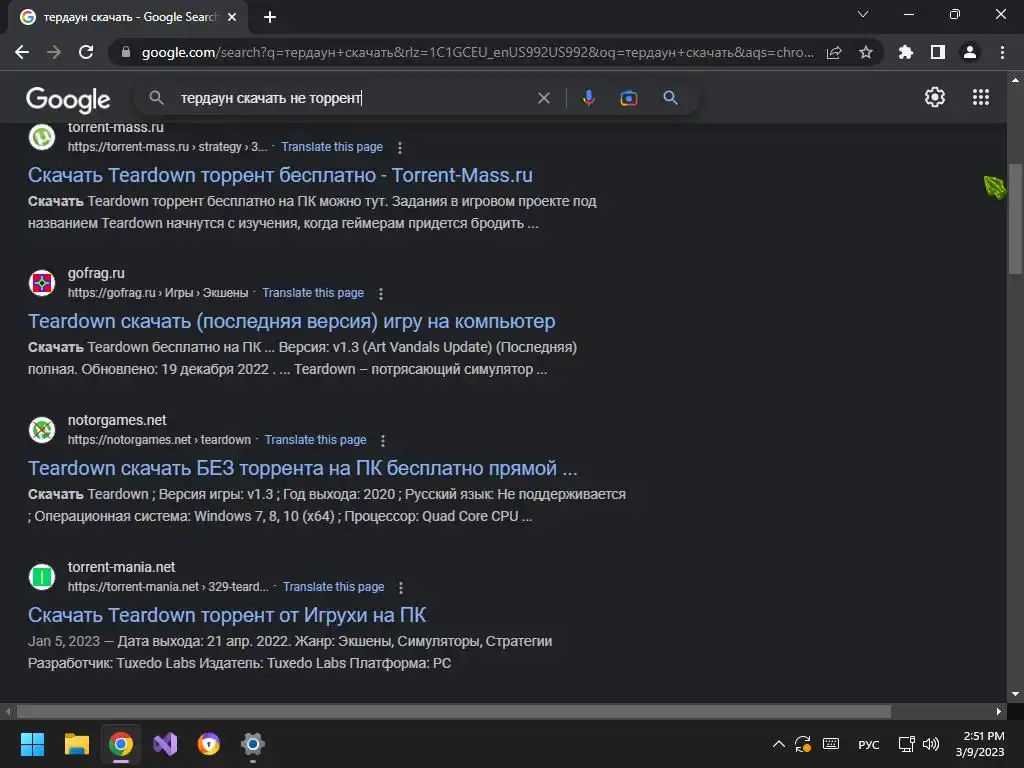Open a new browser tab
1024x768 pixels.
coord(270,17)
